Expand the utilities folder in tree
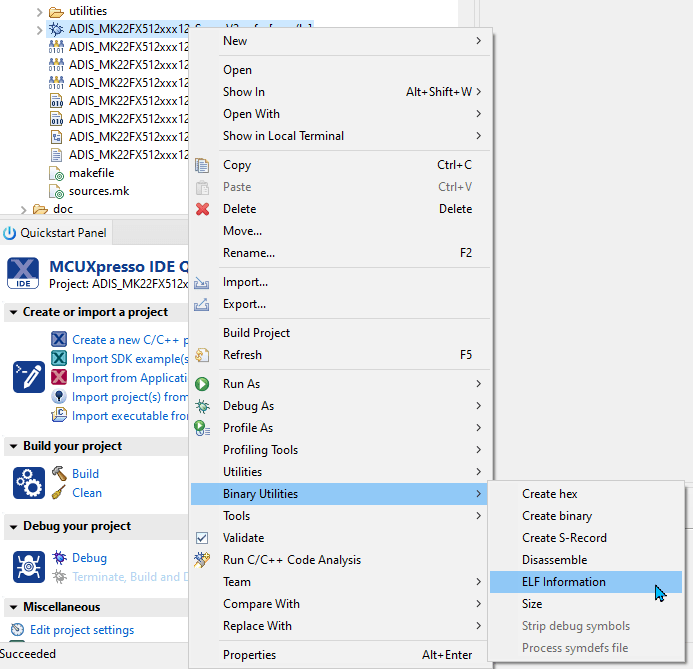693x669 pixels. pyautogui.click(x=40, y=11)
